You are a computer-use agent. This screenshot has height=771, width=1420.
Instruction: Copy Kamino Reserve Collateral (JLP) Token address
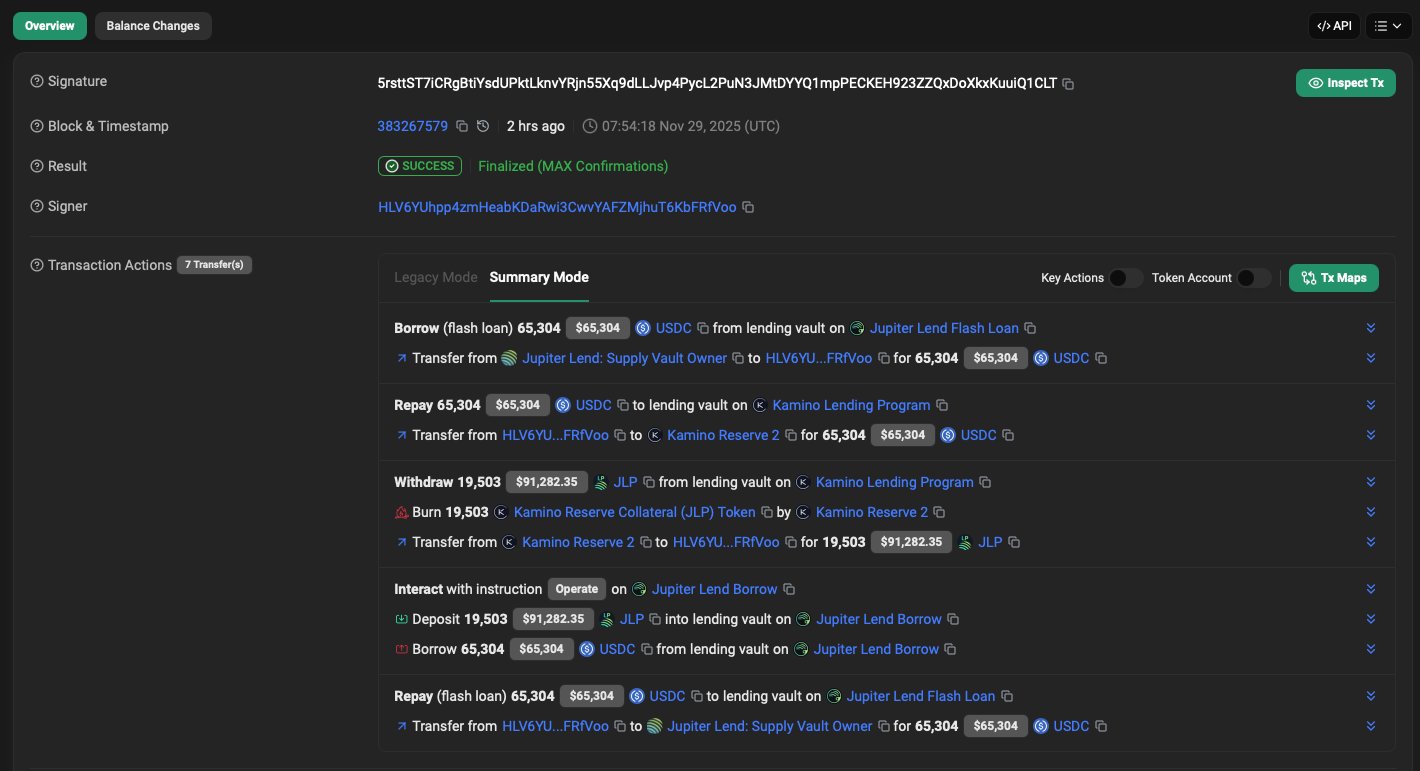[x=767, y=512]
